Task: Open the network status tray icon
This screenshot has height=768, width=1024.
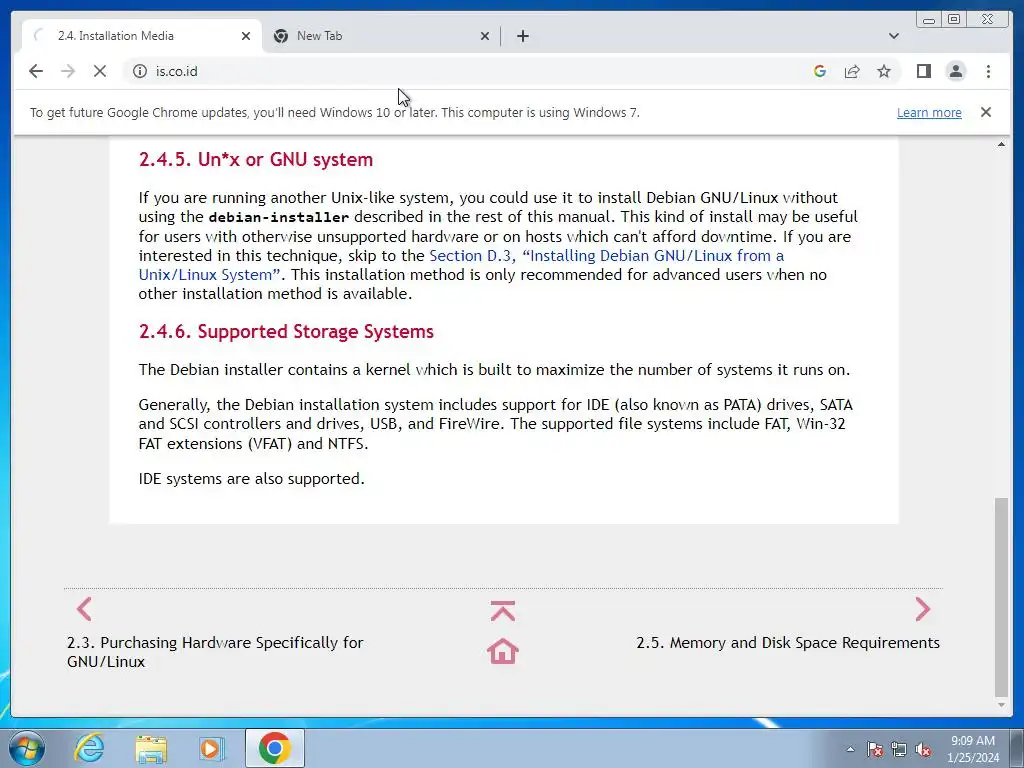Action: pyautogui.click(x=899, y=749)
